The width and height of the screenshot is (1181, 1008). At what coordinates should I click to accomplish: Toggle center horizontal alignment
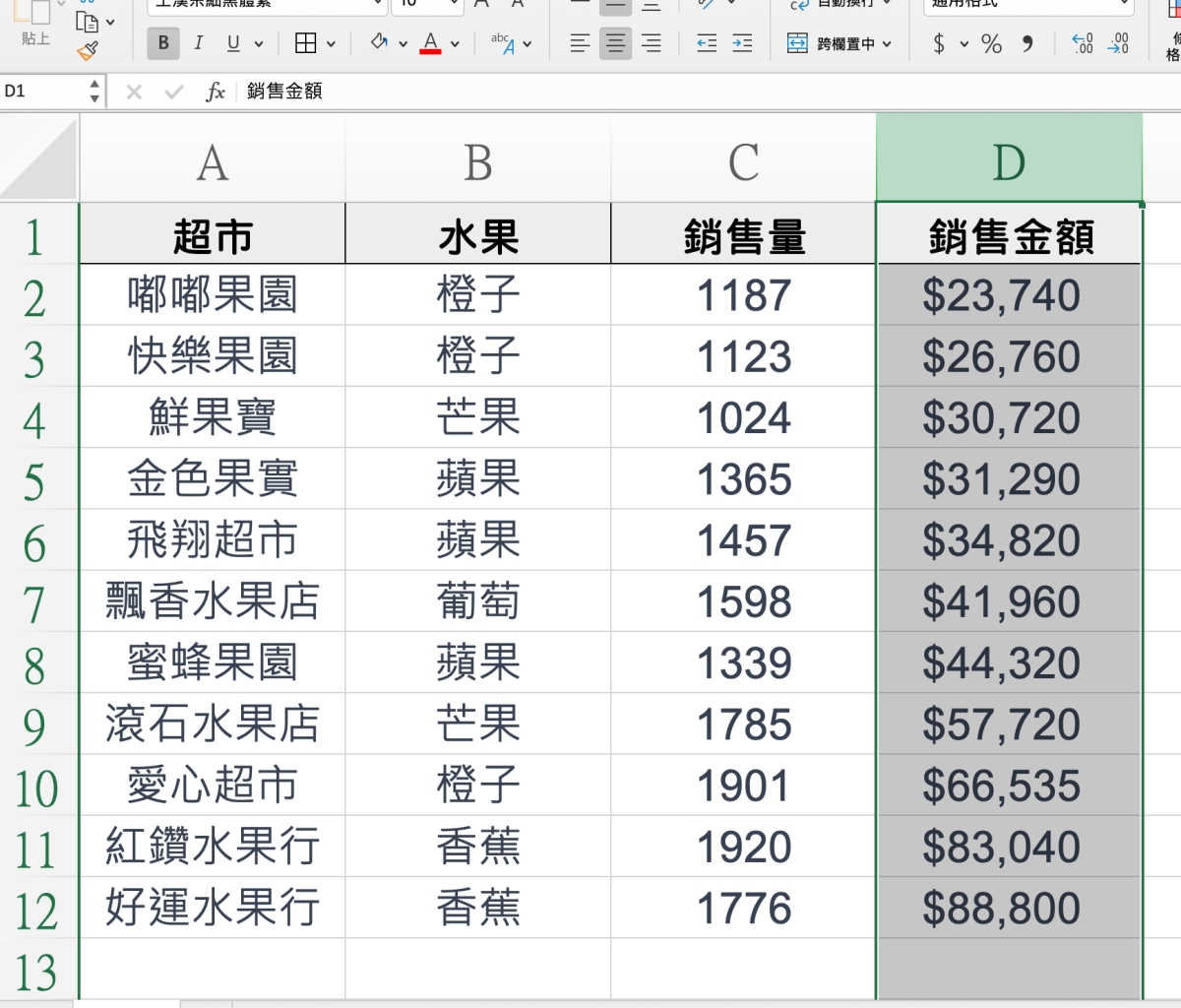tap(615, 43)
